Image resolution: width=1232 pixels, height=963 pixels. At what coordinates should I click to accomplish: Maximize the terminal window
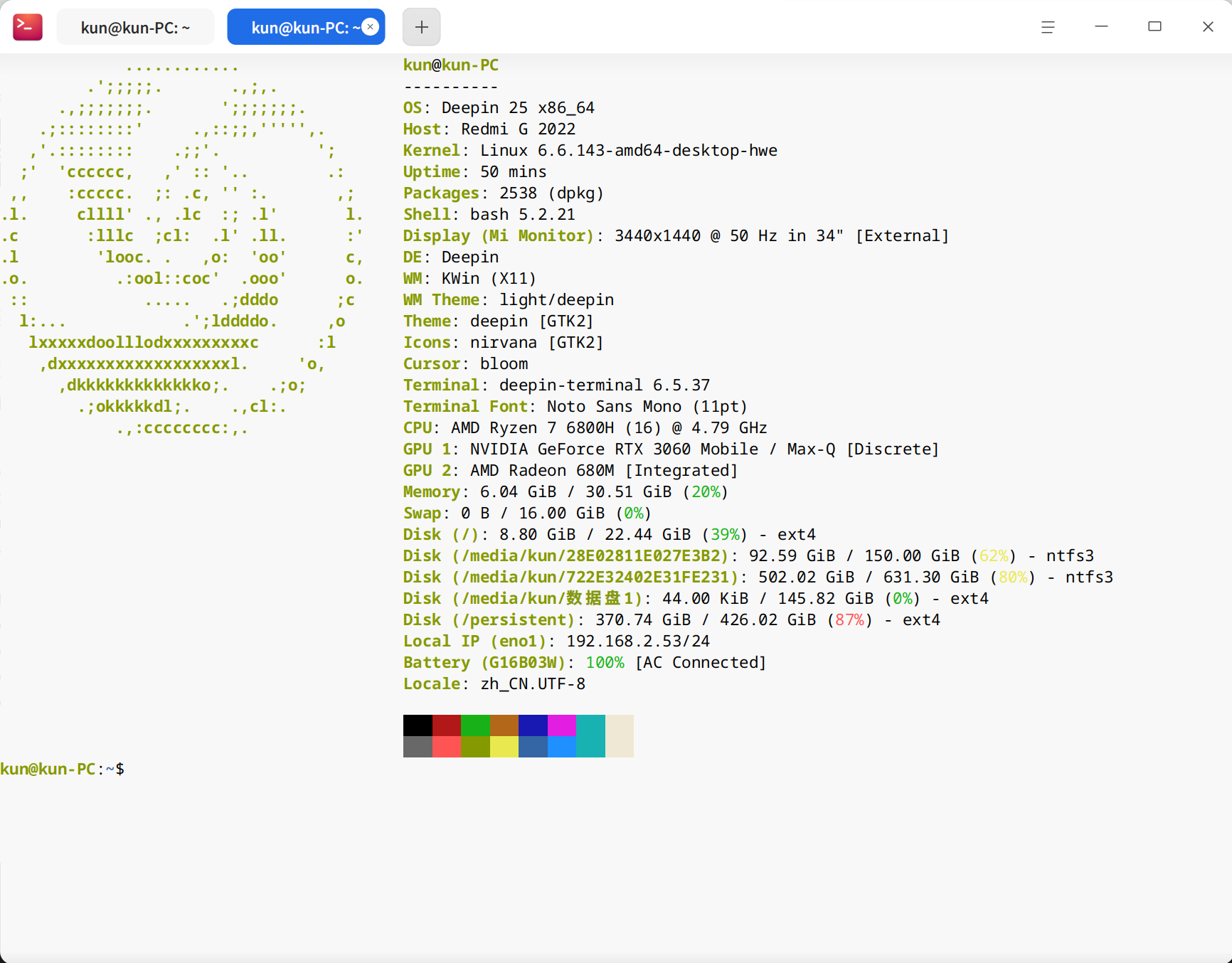[1154, 27]
